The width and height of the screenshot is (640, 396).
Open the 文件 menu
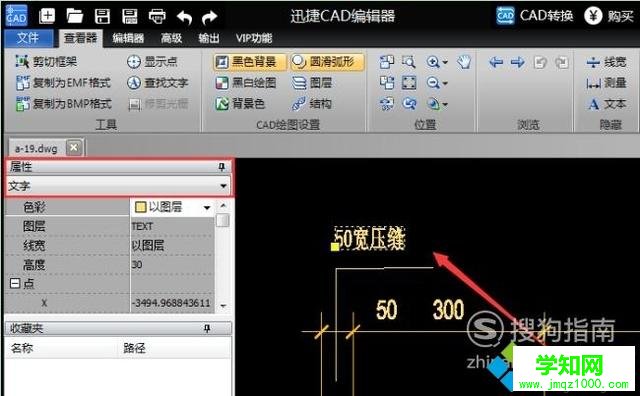pos(28,38)
